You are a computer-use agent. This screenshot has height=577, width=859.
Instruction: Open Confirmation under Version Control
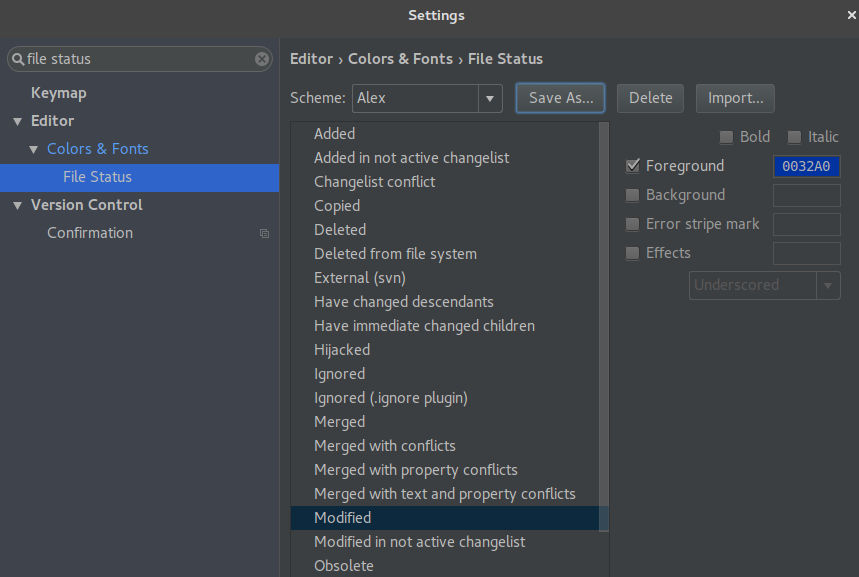click(x=90, y=233)
